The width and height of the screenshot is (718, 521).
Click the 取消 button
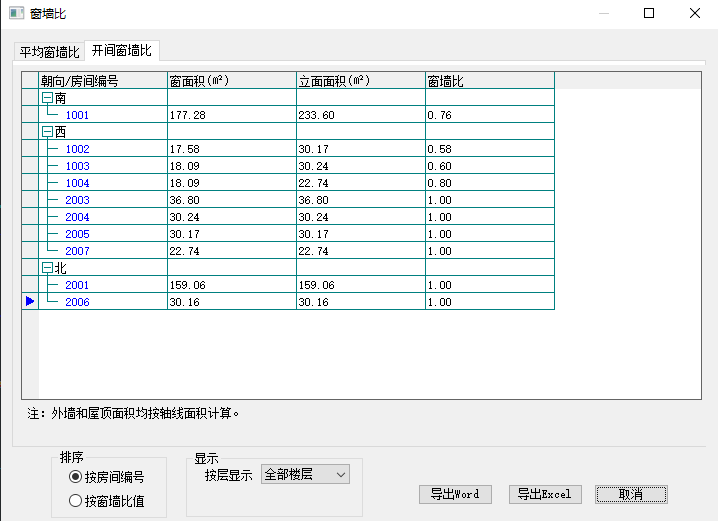coord(630,494)
